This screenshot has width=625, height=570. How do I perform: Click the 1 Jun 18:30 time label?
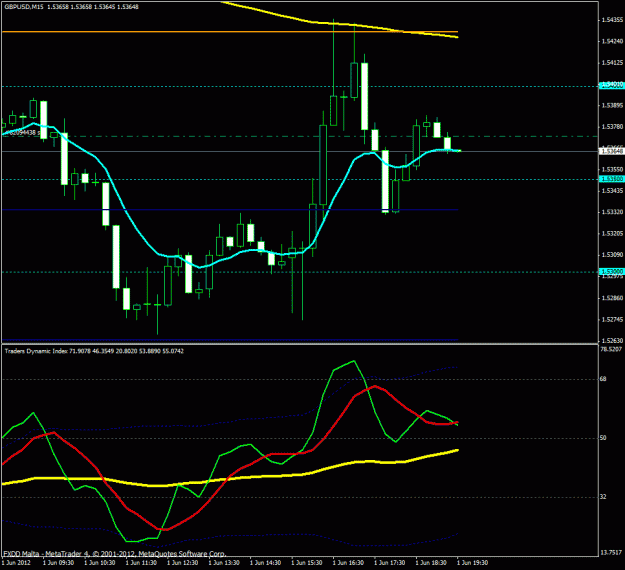coord(431,563)
